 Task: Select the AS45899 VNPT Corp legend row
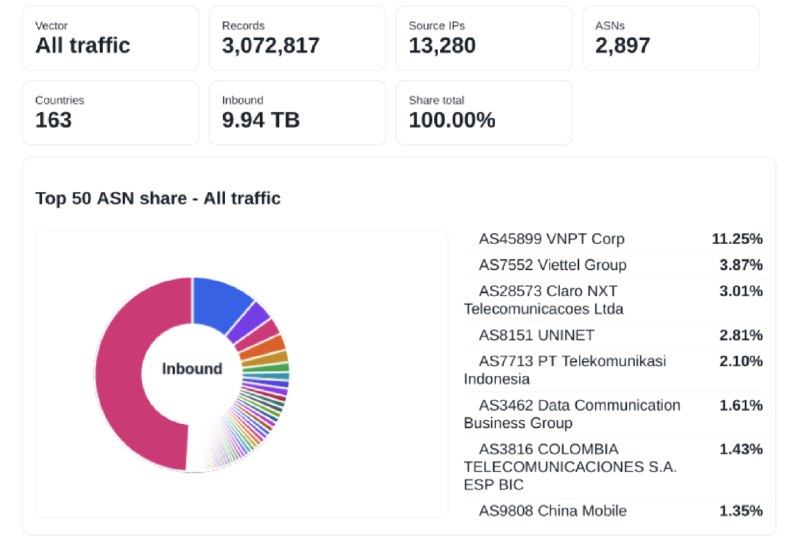point(613,239)
